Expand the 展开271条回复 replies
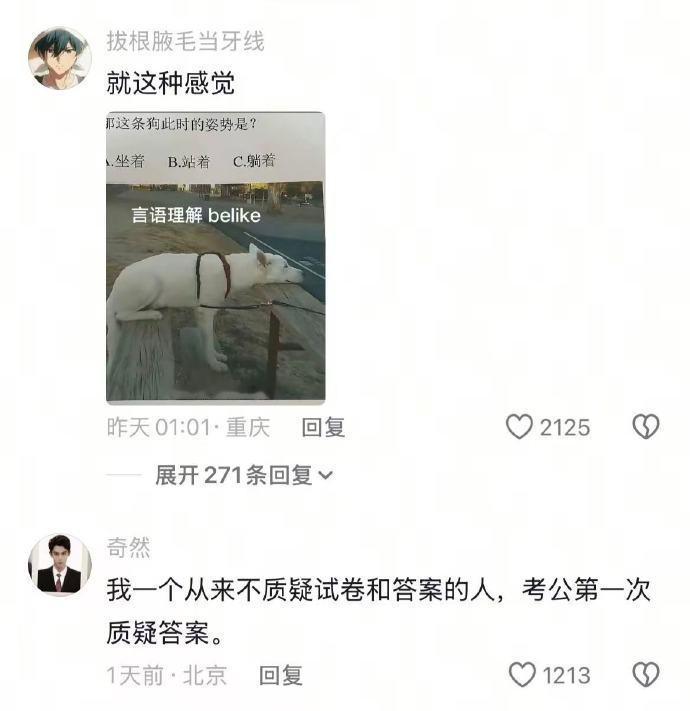 244,475
